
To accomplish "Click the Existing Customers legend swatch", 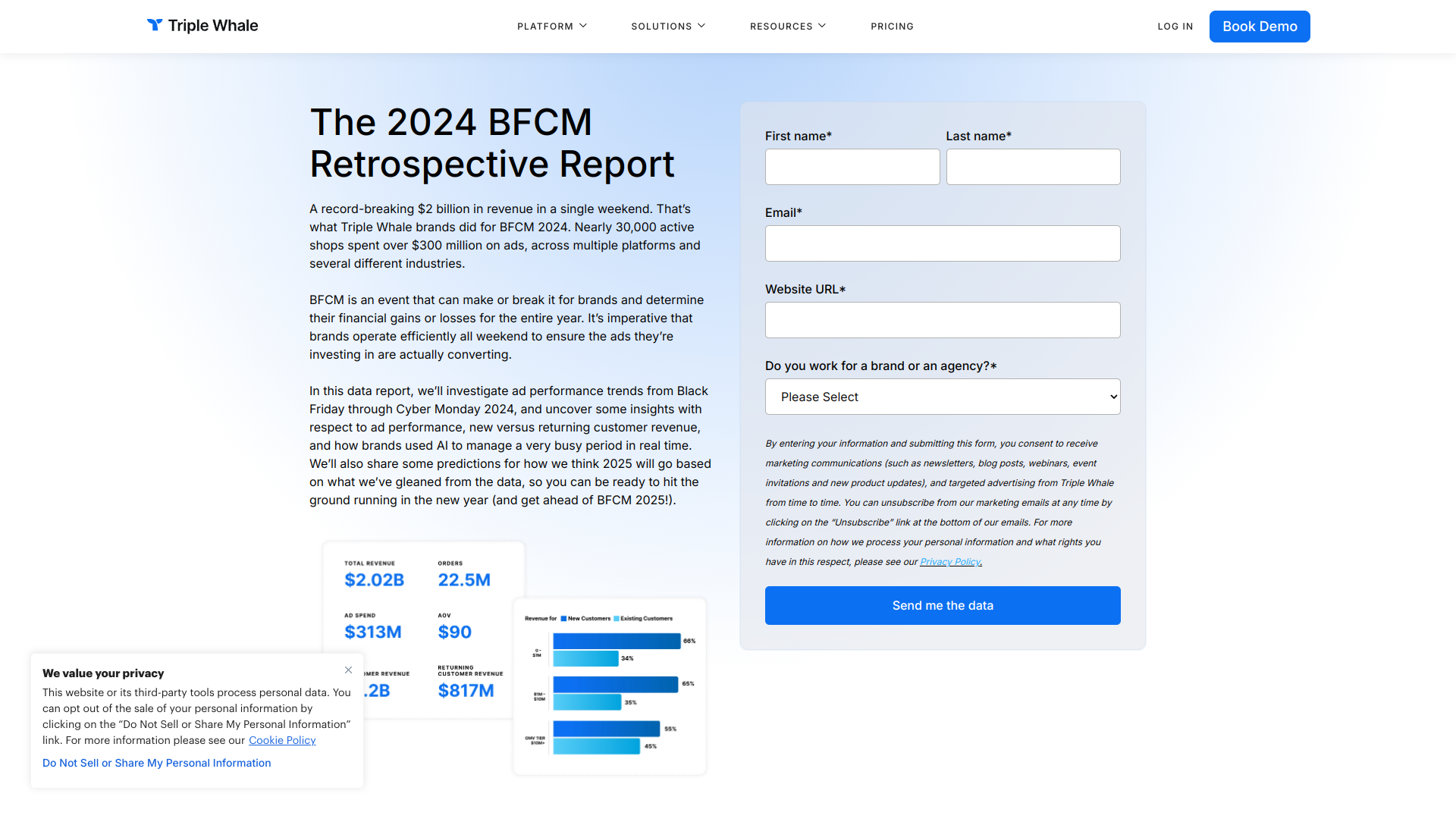I will click(617, 619).
